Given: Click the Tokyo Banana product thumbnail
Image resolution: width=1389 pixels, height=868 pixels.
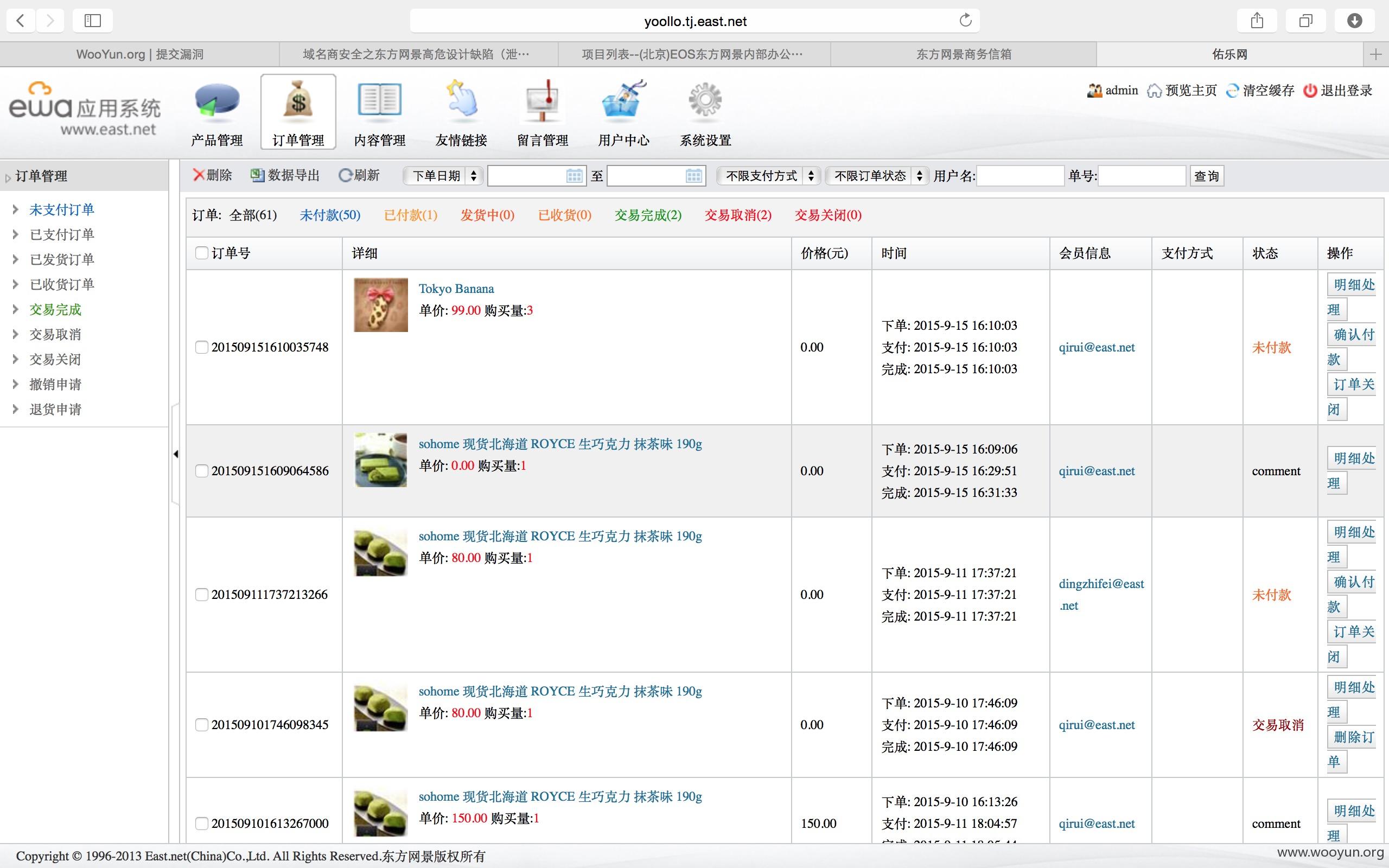Looking at the screenshot, I should coord(380,305).
